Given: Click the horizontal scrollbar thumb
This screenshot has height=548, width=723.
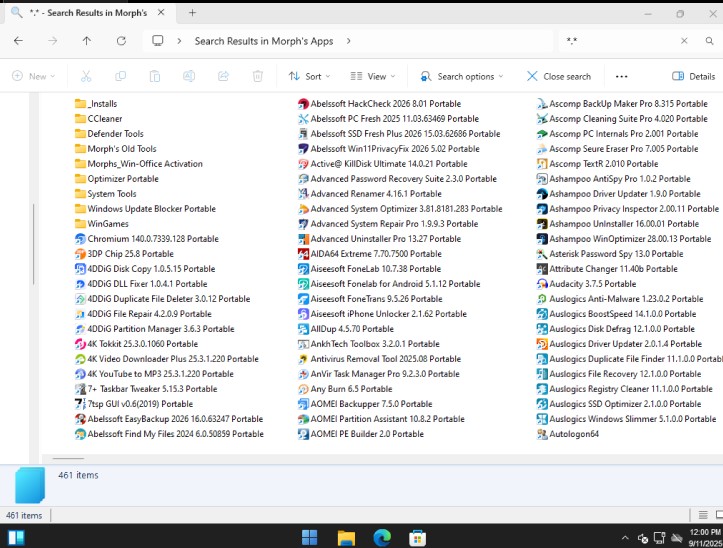Looking at the screenshot, I should click(x=68, y=459).
